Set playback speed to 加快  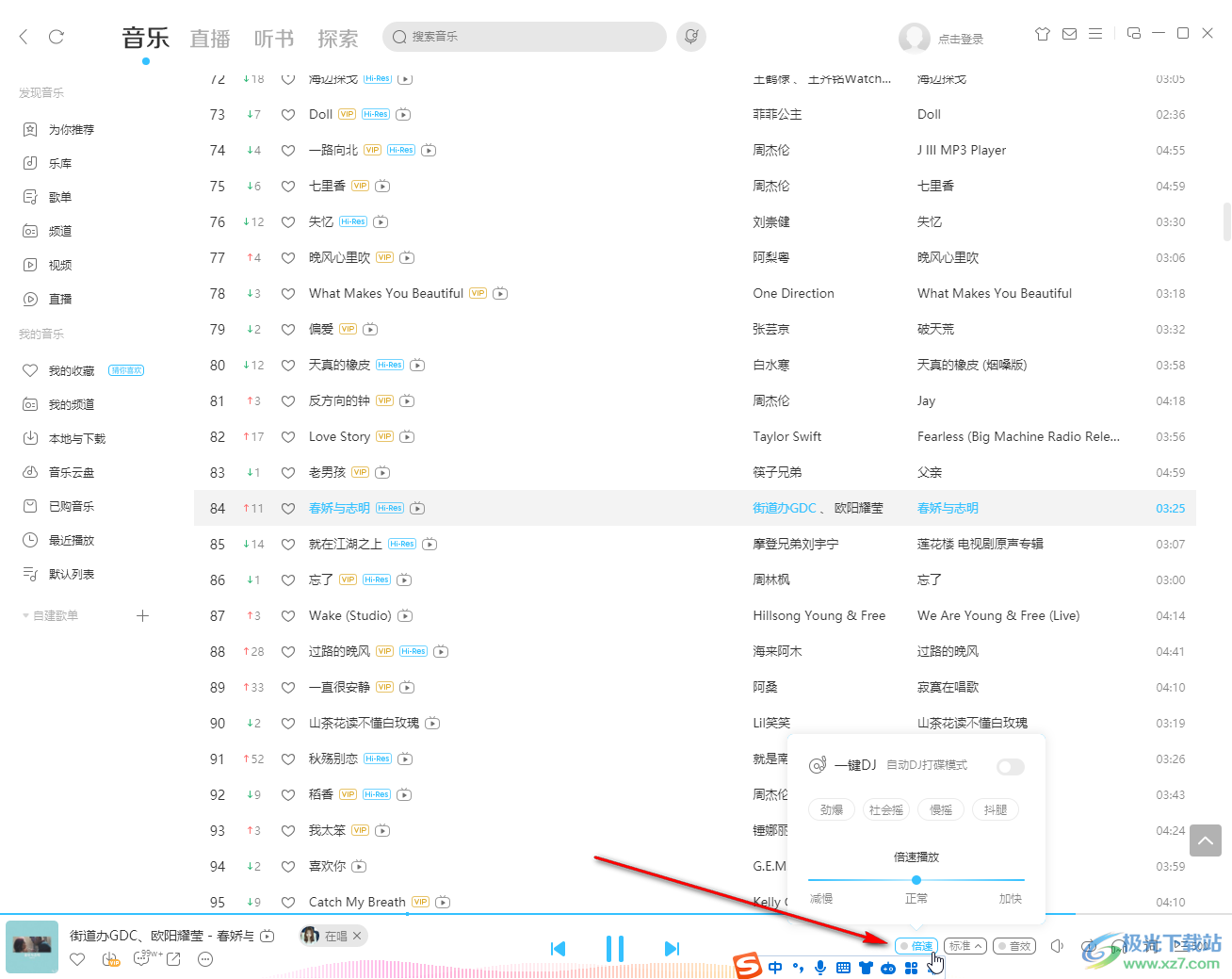click(x=1011, y=899)
